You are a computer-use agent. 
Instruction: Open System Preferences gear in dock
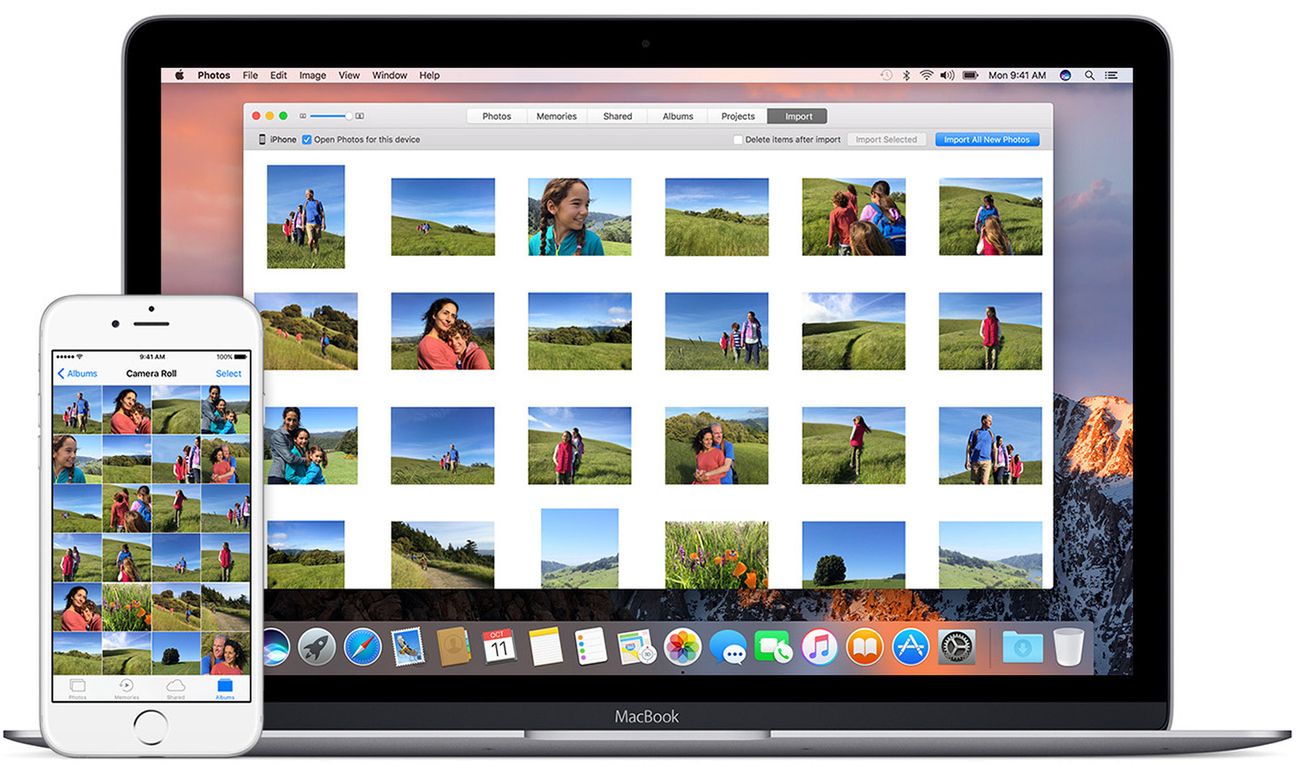coord(957,647)
